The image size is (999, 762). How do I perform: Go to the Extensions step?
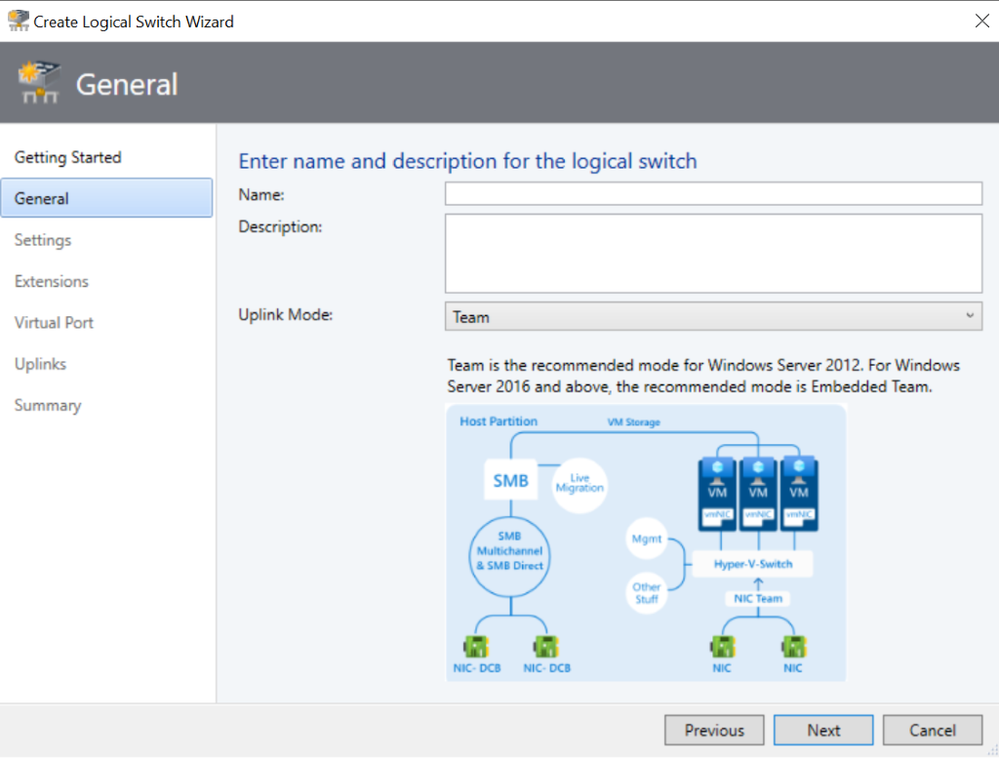coord(51,282)
